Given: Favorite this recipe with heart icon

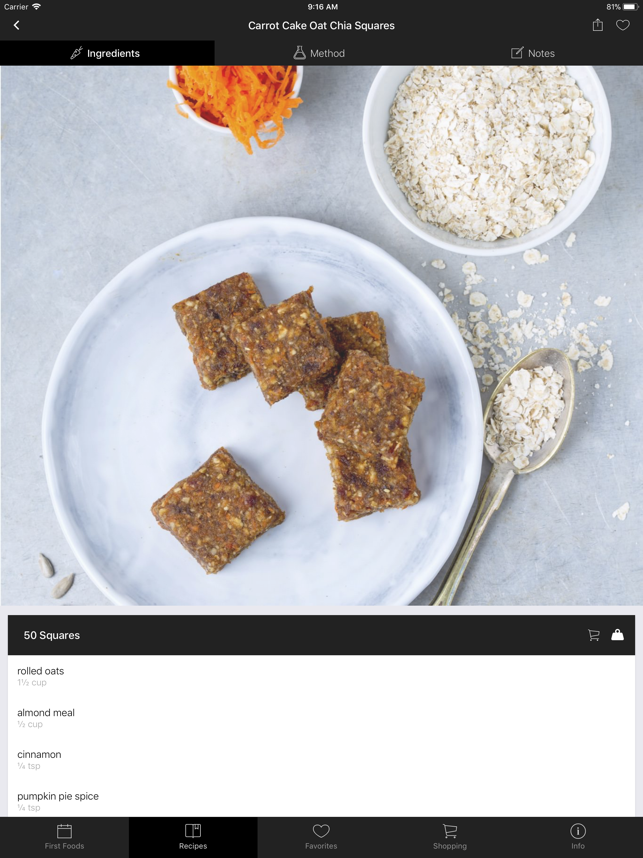Looking at the screenshot, I should coord(623,25).
